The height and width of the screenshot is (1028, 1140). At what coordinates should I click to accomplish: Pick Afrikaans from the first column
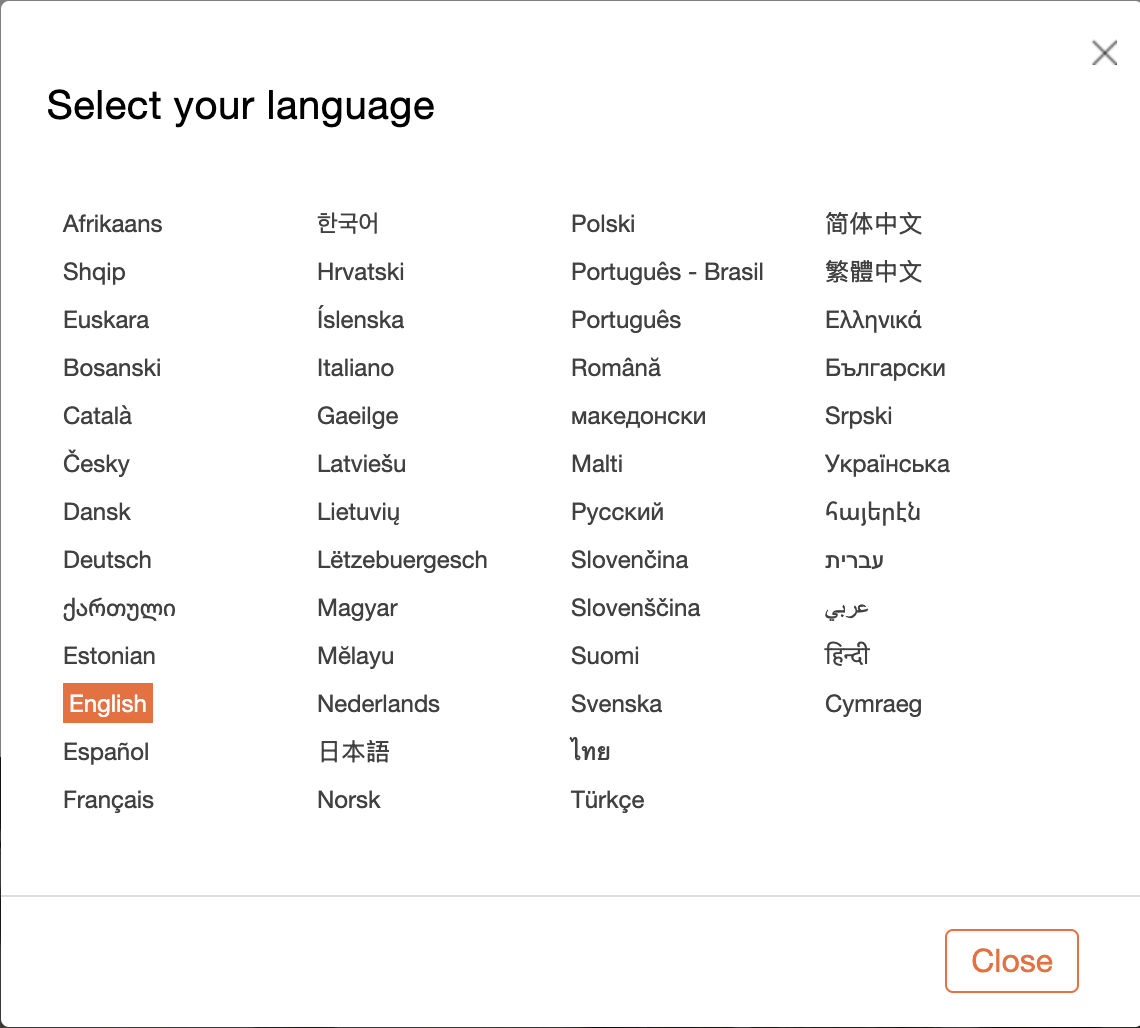112,224
